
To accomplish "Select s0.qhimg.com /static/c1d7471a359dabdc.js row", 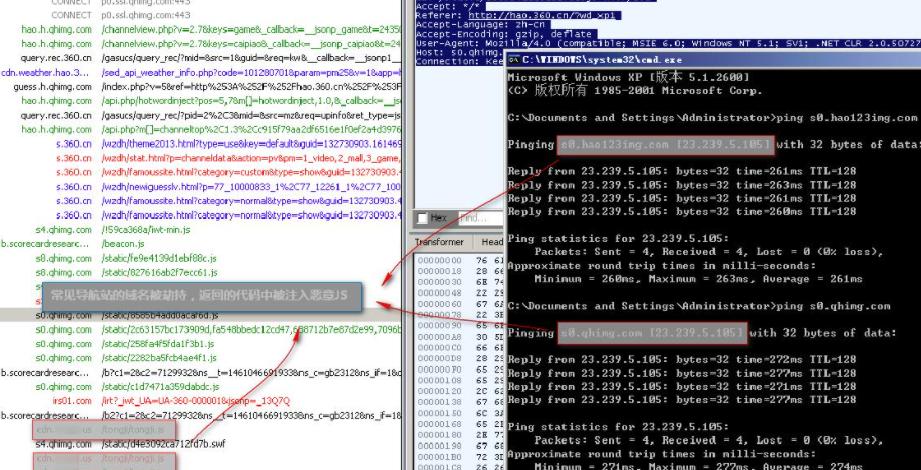I will [x=201, y=387].
